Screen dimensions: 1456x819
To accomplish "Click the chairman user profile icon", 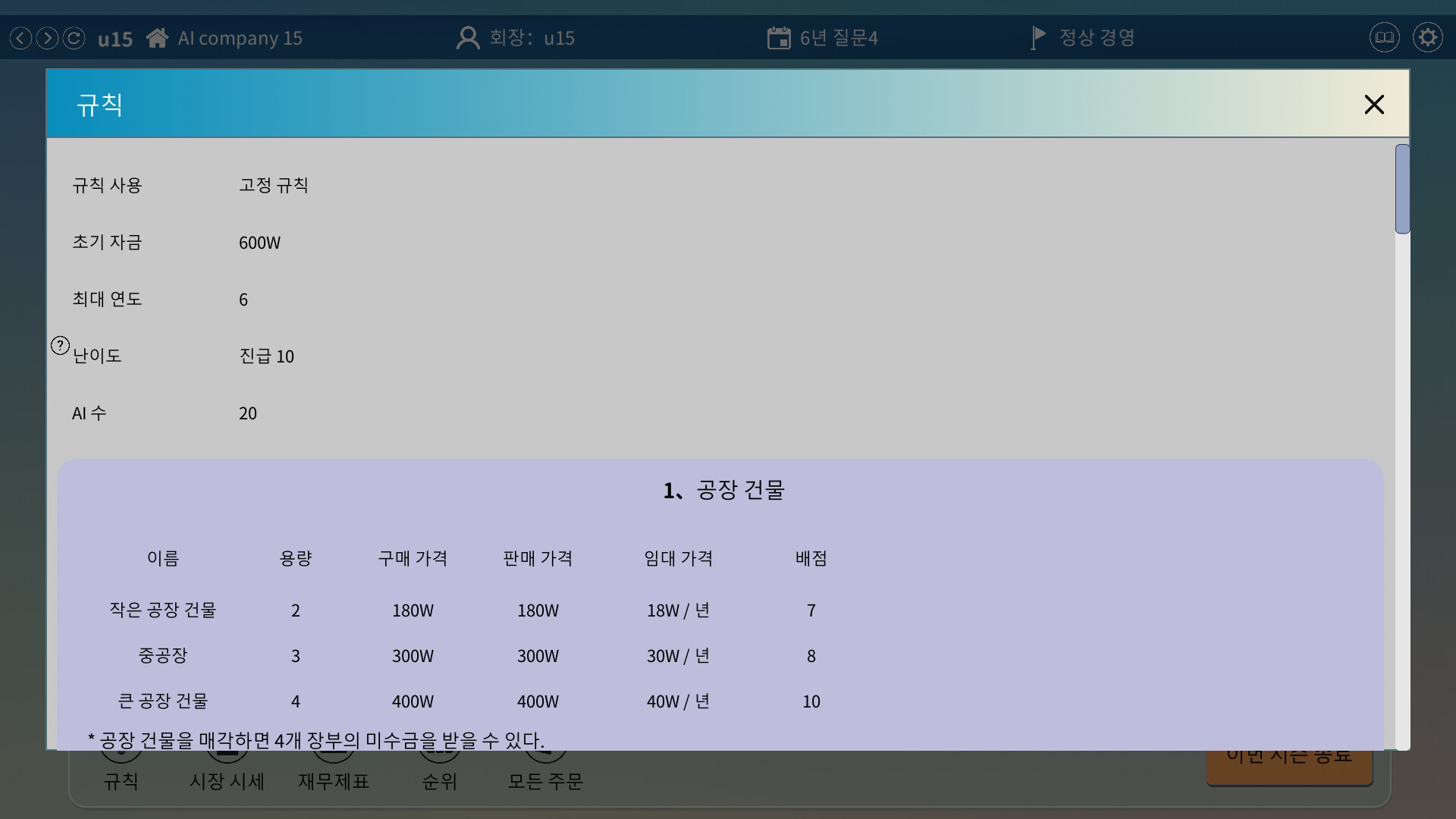I will 468,38.
